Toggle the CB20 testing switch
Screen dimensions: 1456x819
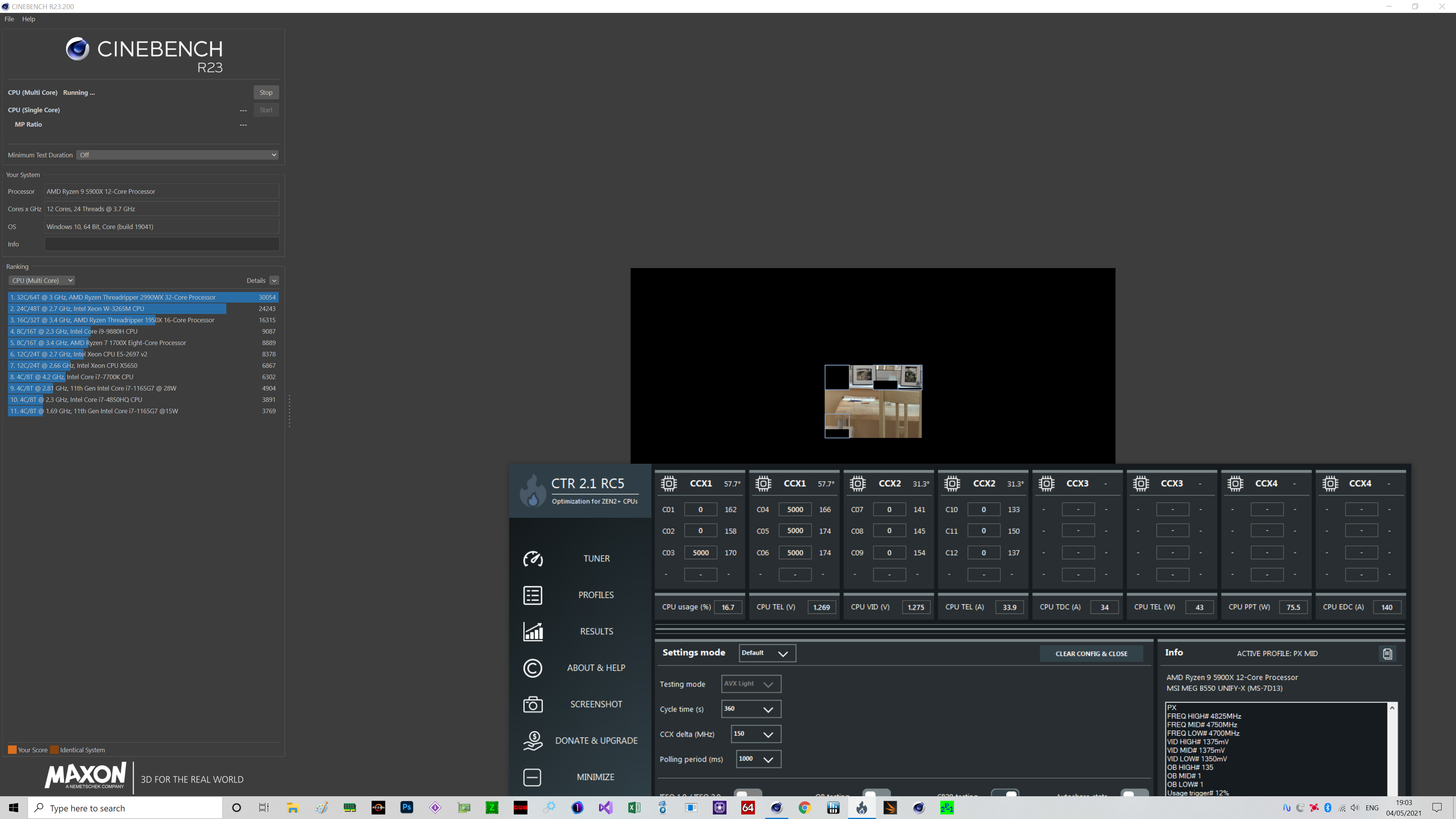tap(1005, 793)
